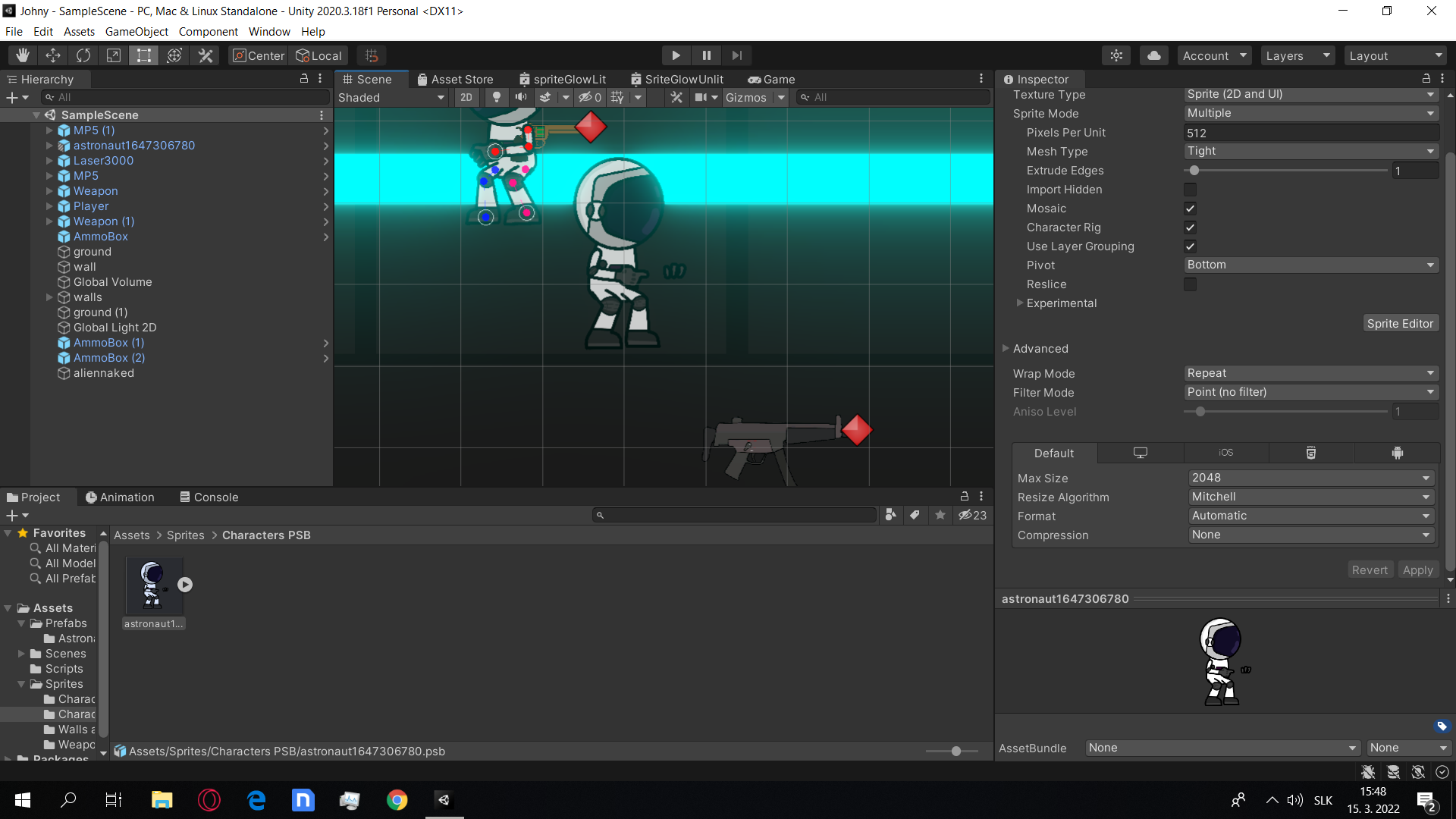1456x819 pixels.
Task: Select the Transform tool
Action: coord(174,55)
